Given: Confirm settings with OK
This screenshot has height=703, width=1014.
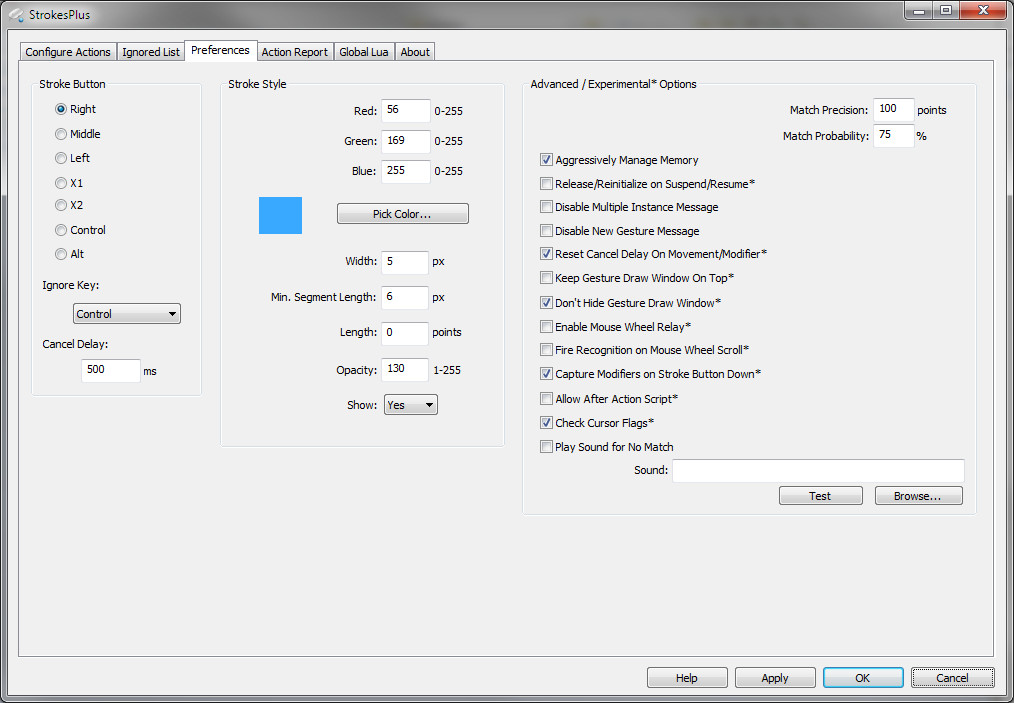Looking at the screenshot, I should tap(863, 678).
